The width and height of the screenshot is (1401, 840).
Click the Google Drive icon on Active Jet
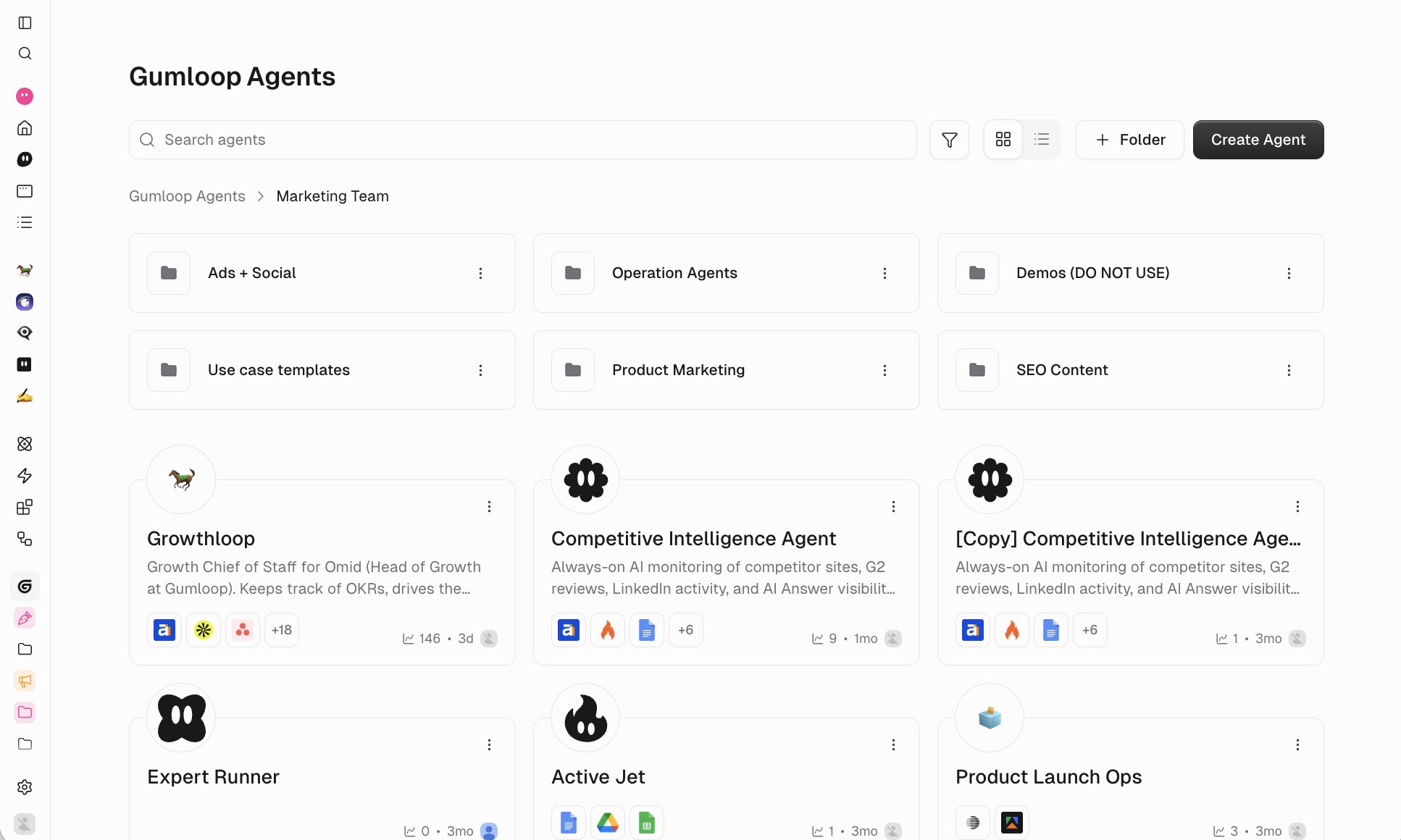608,823
